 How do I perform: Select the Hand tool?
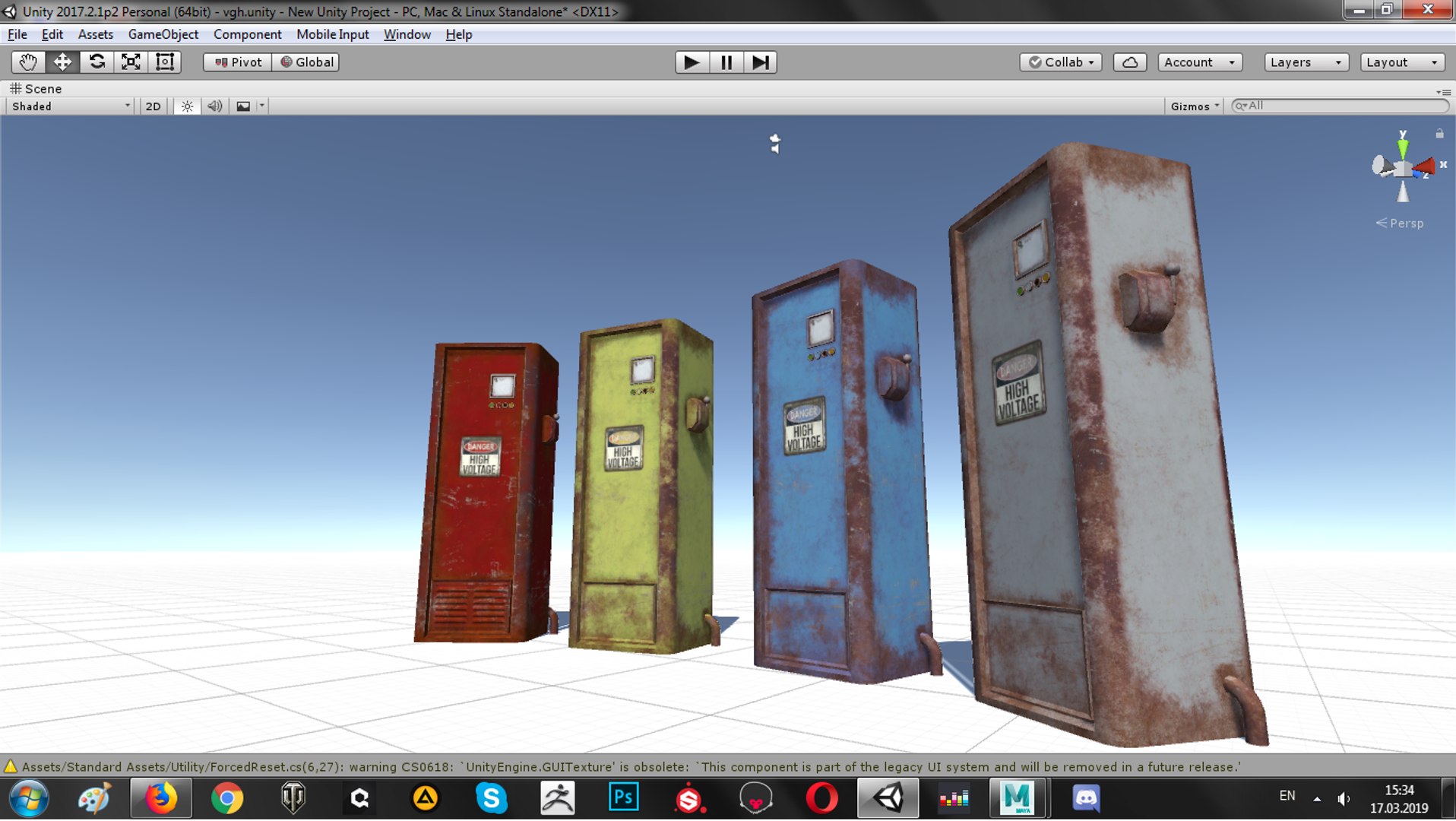(28, 62)
